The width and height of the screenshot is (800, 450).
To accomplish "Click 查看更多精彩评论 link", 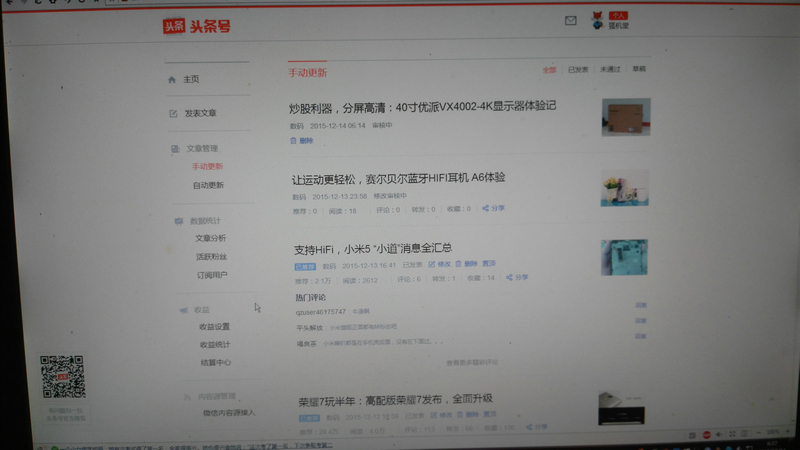I will pyautogui.click(x=472, y=363).
